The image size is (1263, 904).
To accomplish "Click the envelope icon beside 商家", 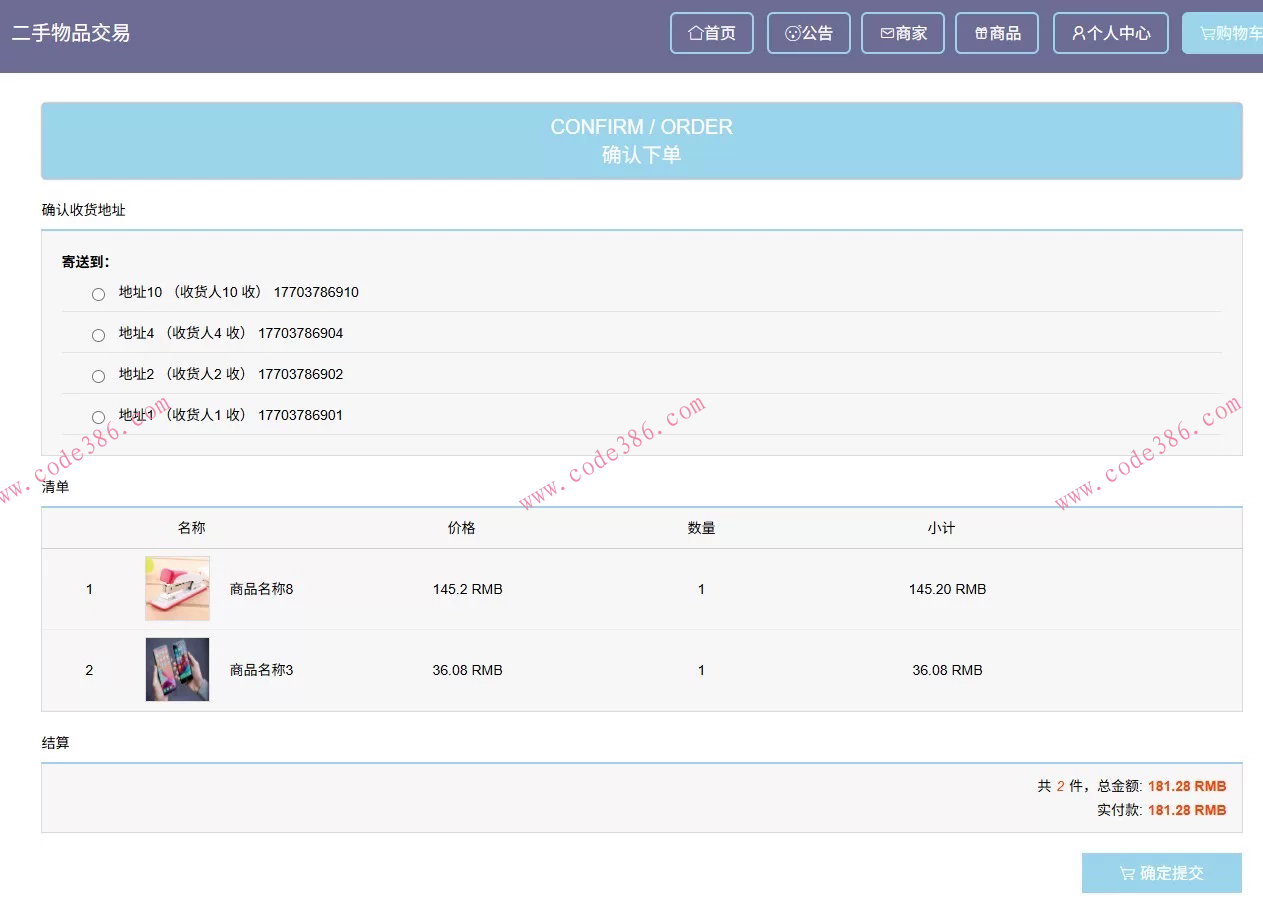I will [x=887, y=33].
